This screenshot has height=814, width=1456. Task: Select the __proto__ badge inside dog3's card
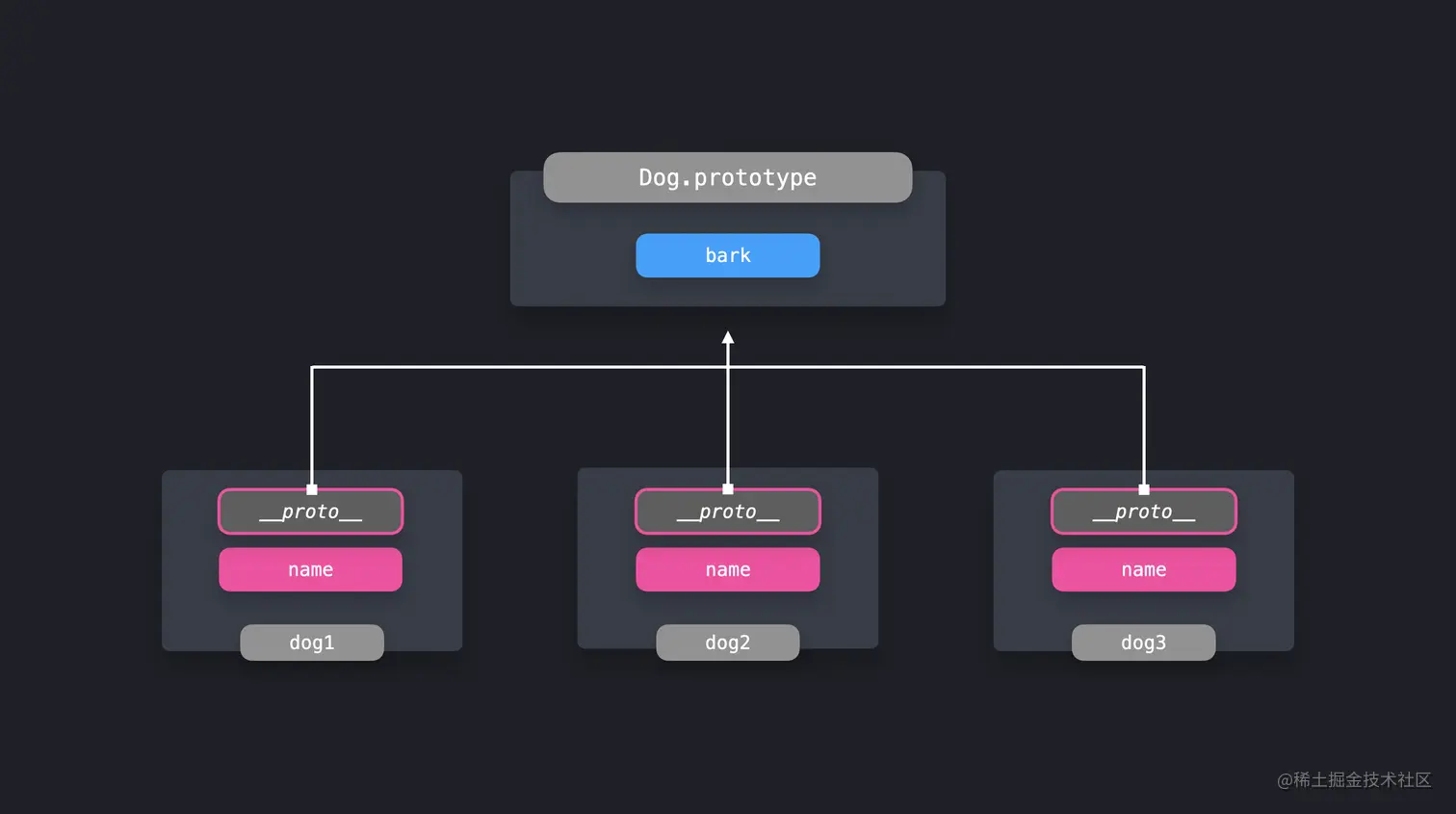tap(1143, 512)
